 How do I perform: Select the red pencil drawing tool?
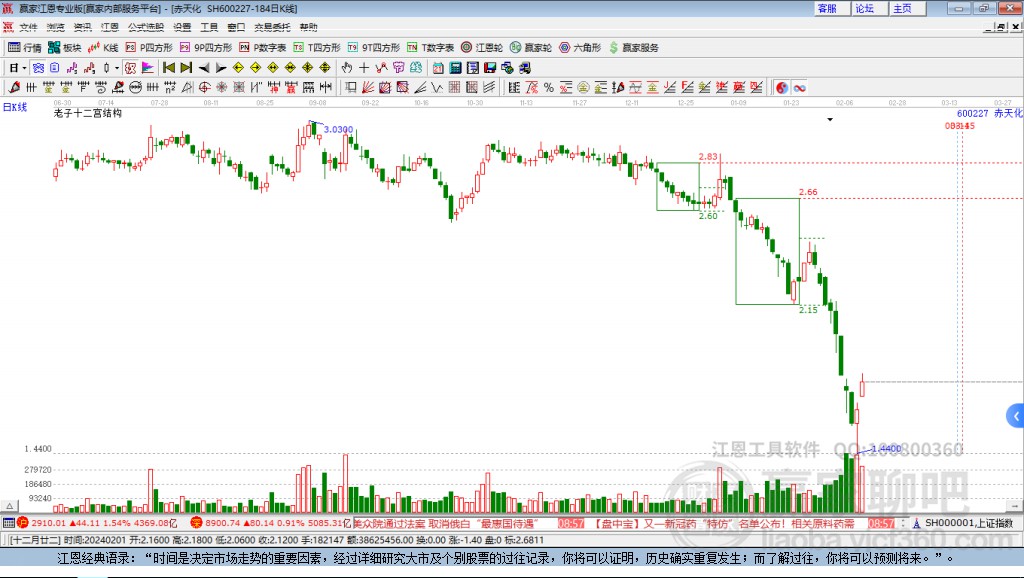pyautogui.click(x=14, y=88)
